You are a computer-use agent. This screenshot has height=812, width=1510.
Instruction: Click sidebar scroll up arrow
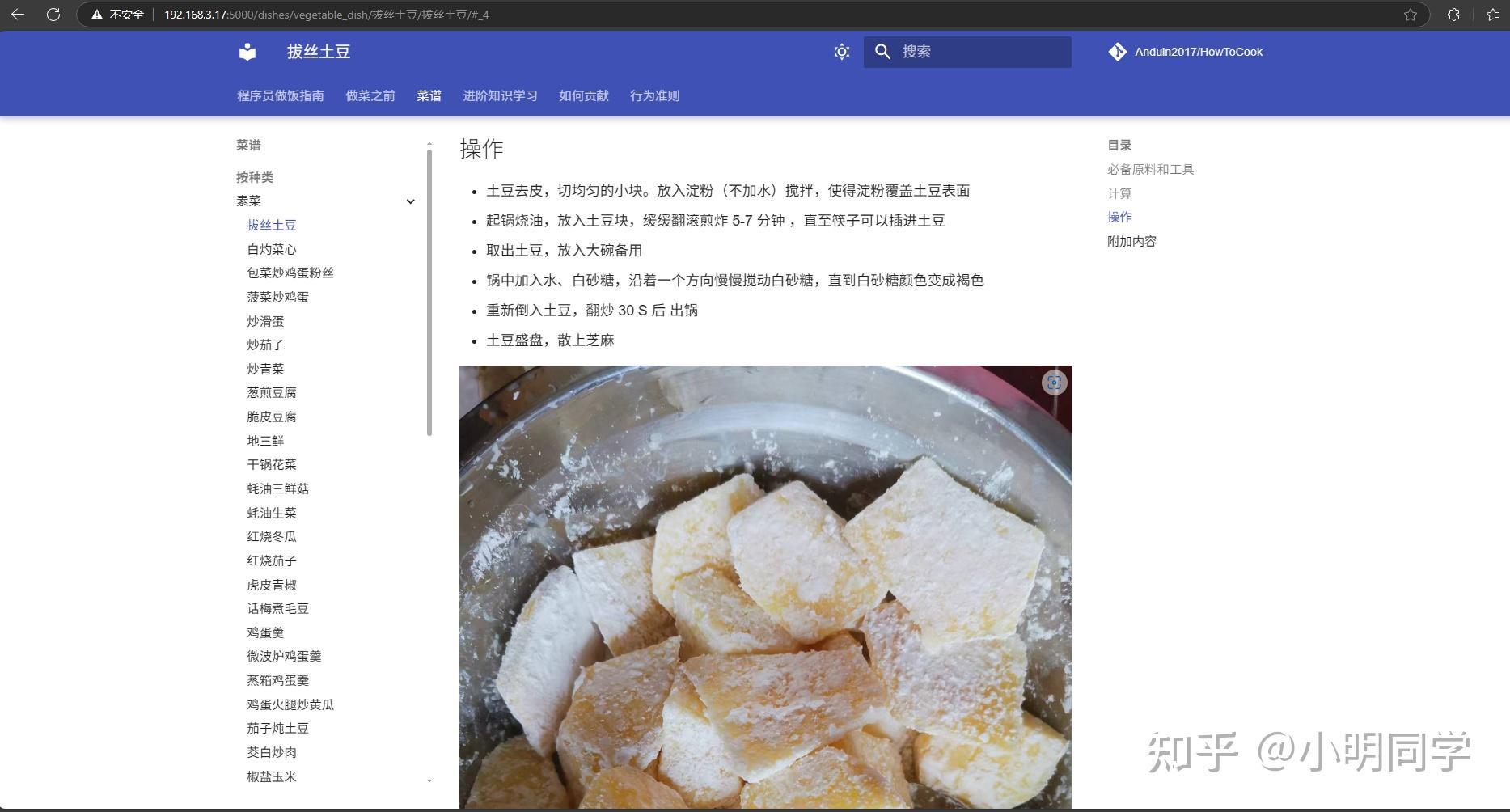click(429, 144)
